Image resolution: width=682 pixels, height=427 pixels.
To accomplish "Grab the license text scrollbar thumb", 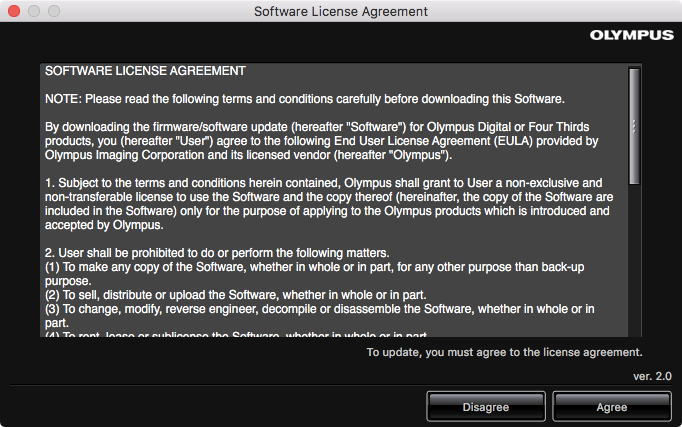I will click(634, 126).
